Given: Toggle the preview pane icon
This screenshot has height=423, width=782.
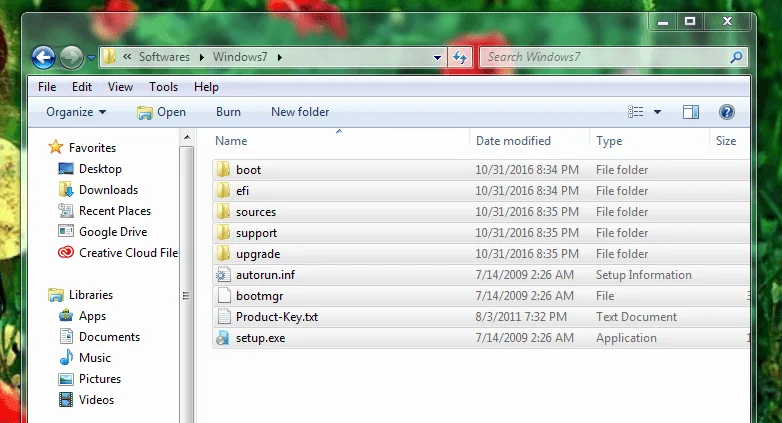Looking at the screenshot, I should tap(691, 112).
